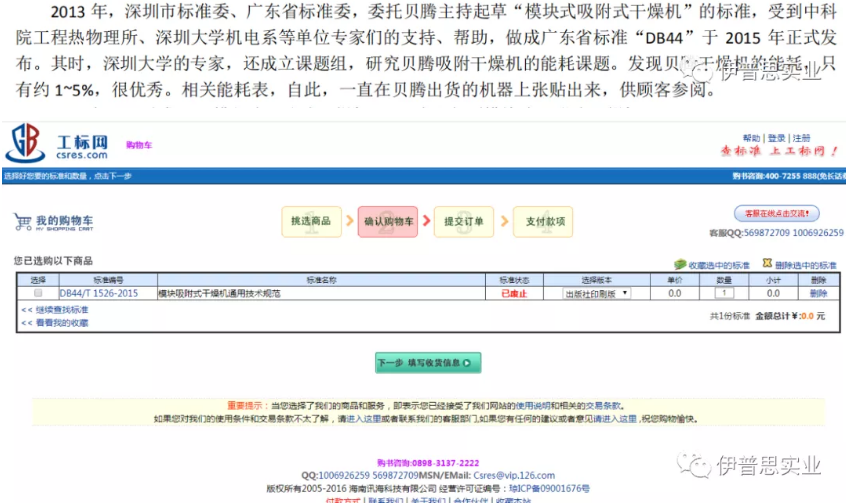Click the 标准名称 column header
The width and height of the screenshot is (846, 504).
(x=322, y=280)
